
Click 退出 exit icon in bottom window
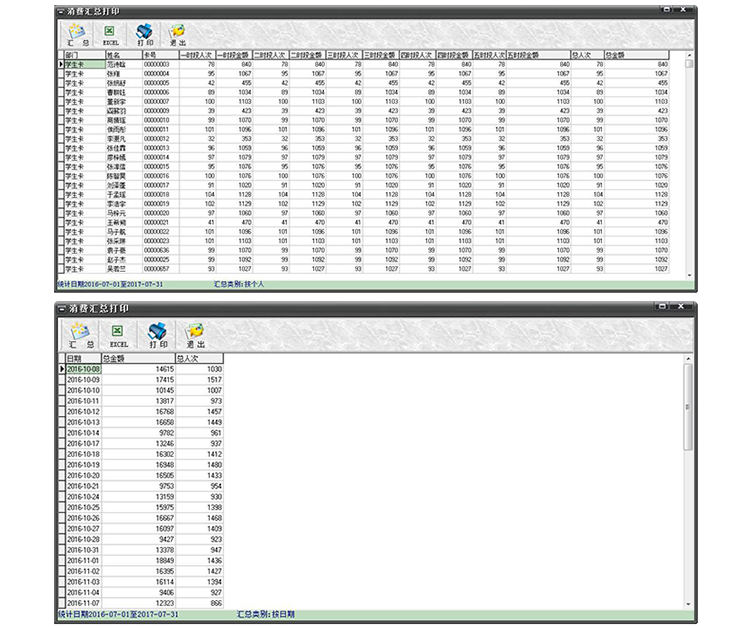coord(195,335)
